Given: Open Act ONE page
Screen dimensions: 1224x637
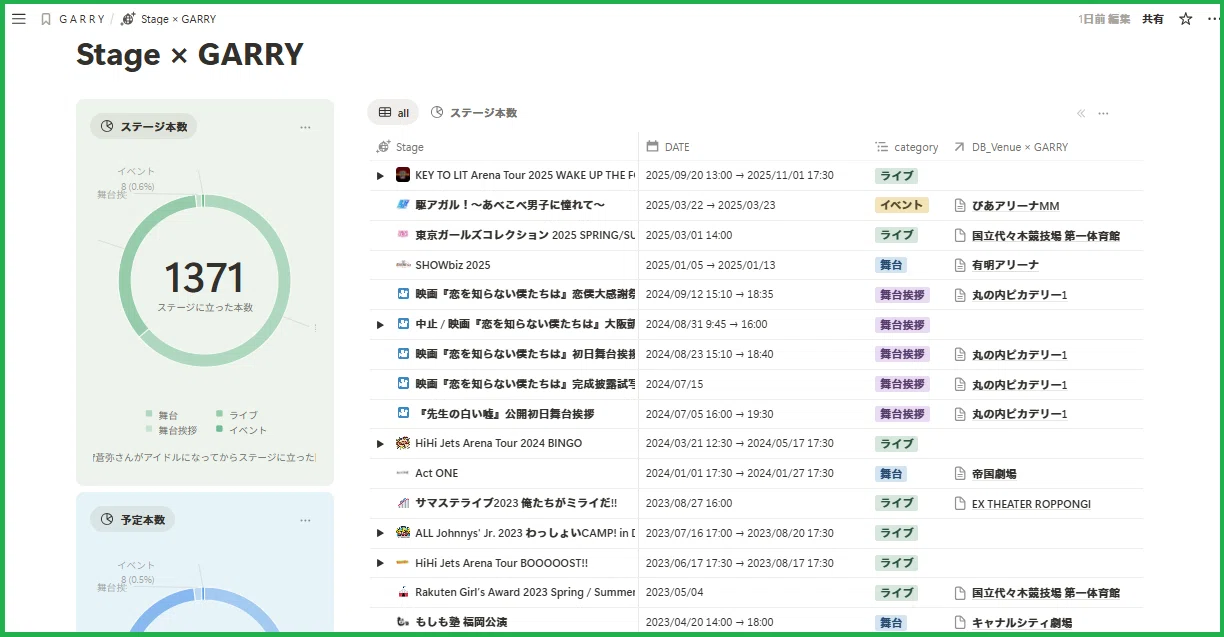Looking at the screenshot, I should click(437, 473).
